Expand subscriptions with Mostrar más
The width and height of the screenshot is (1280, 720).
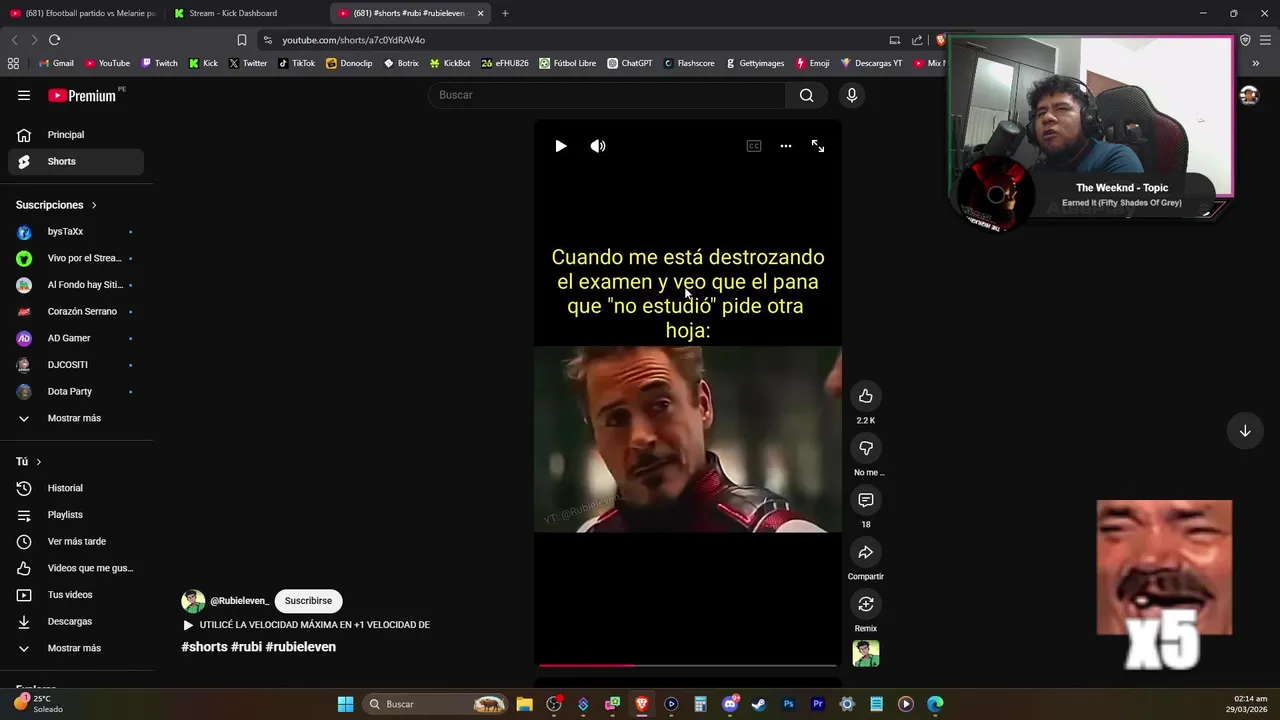point(76,418)
